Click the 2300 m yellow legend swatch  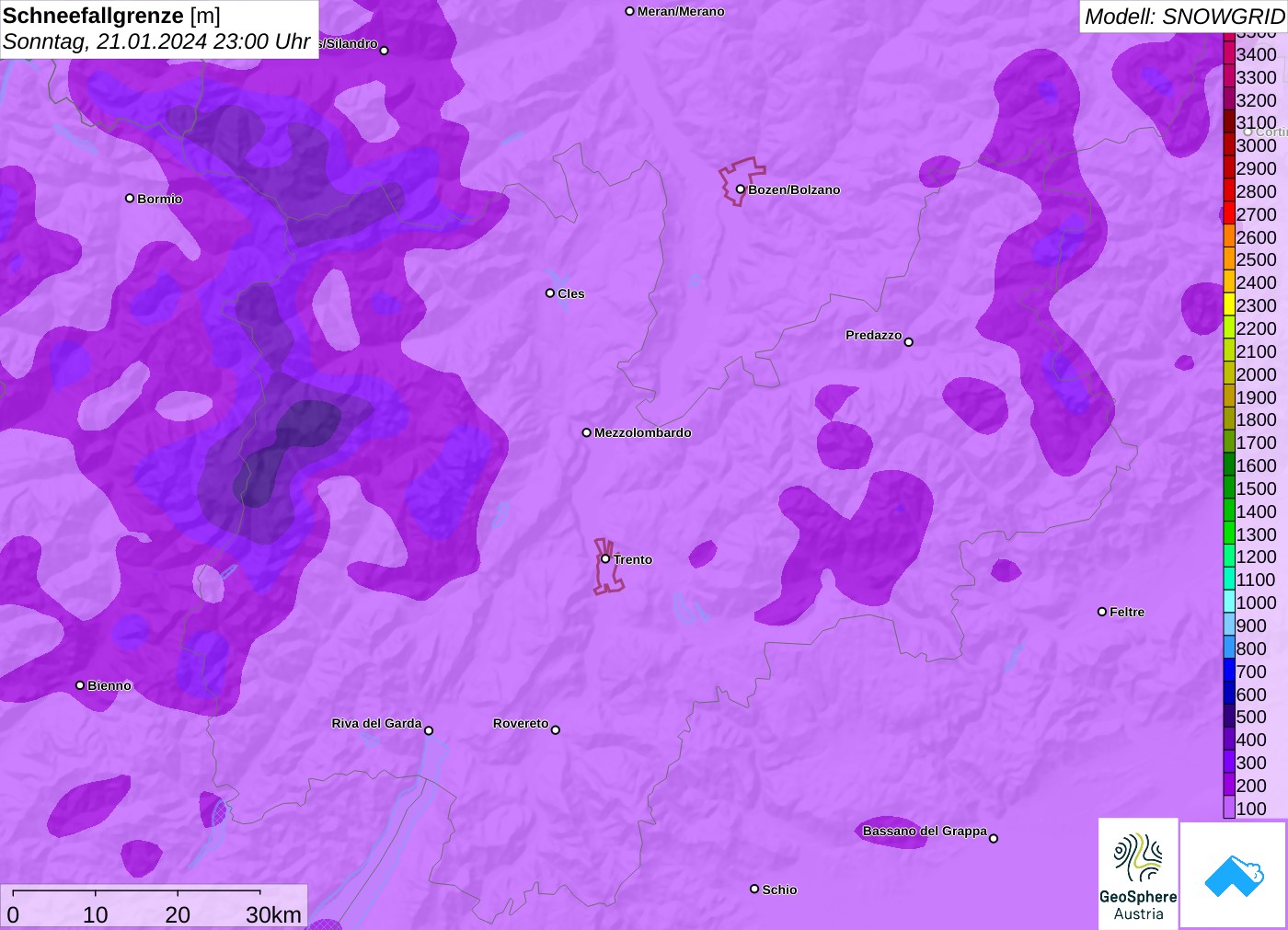[x=1229, y=305]
